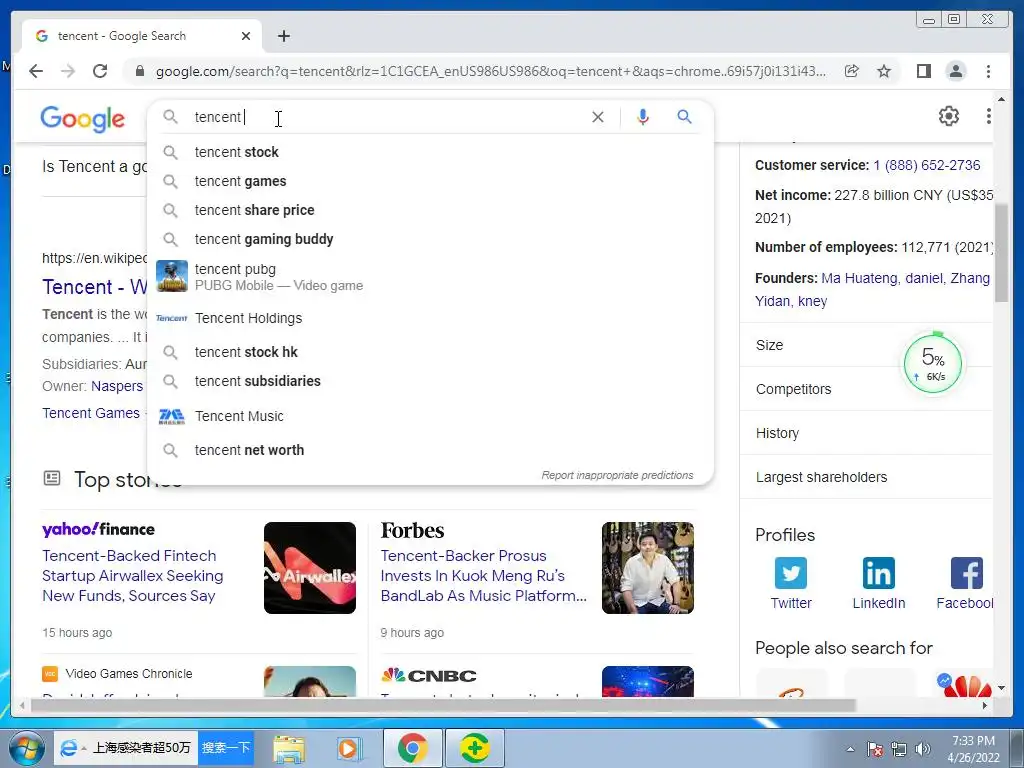Open the 'Tencent Games' sitelink
1024x768 pixels.
(91, 413)
